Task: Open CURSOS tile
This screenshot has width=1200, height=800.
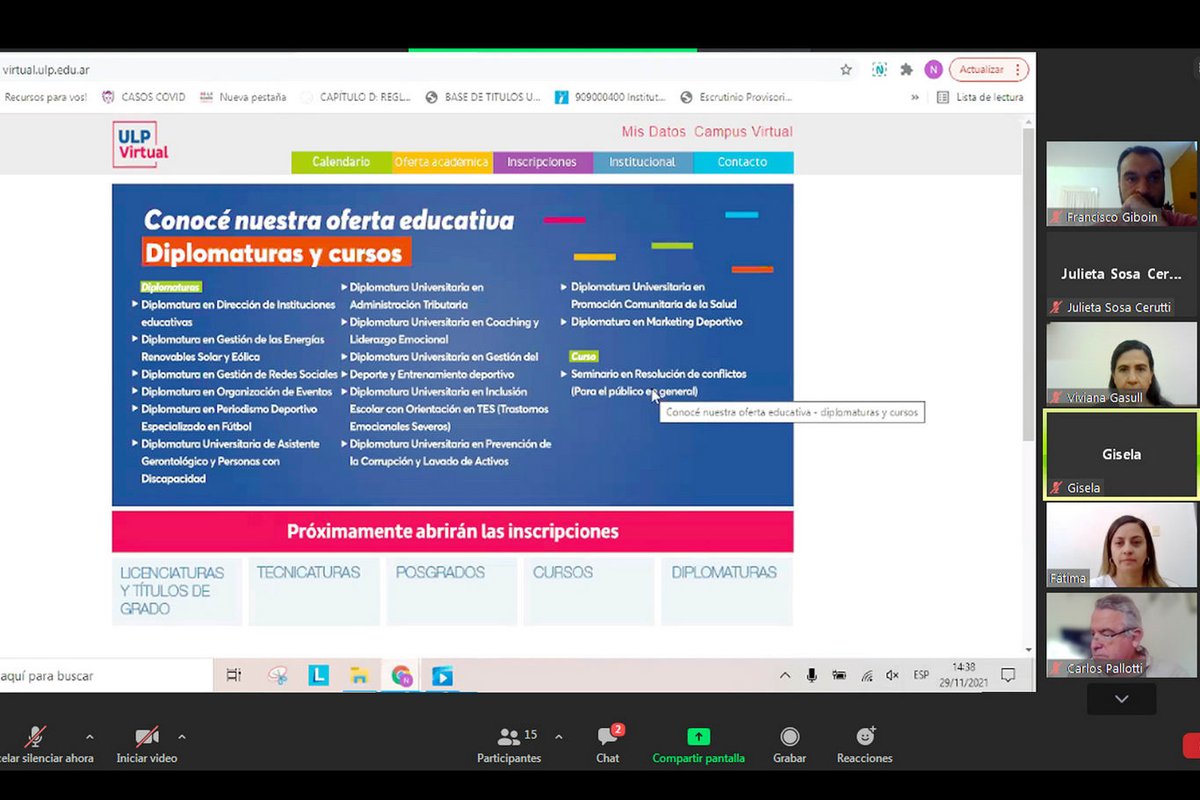Action: pyautogui.click(x=589, y=592)
